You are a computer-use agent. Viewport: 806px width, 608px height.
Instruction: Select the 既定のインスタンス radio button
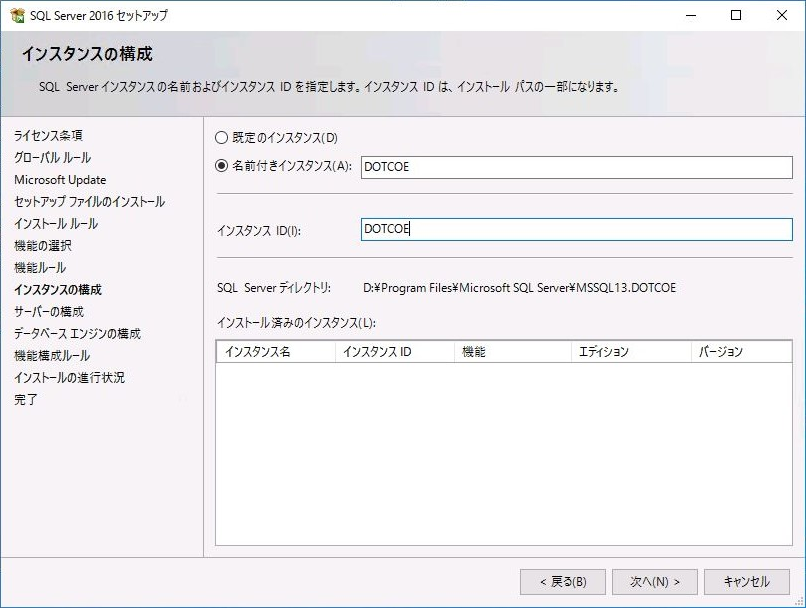222,138
